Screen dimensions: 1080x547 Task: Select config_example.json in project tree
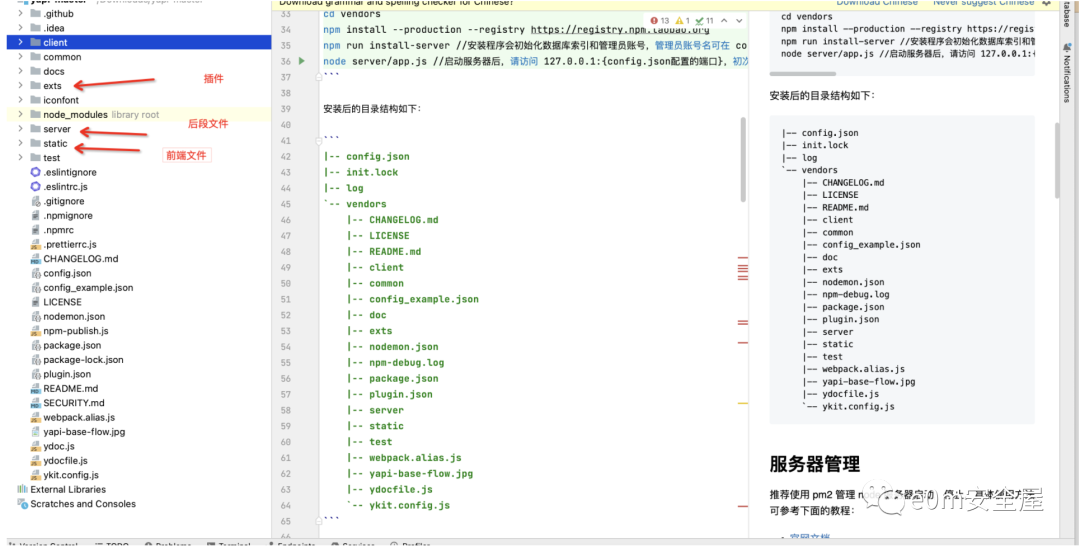click(88, 288)
